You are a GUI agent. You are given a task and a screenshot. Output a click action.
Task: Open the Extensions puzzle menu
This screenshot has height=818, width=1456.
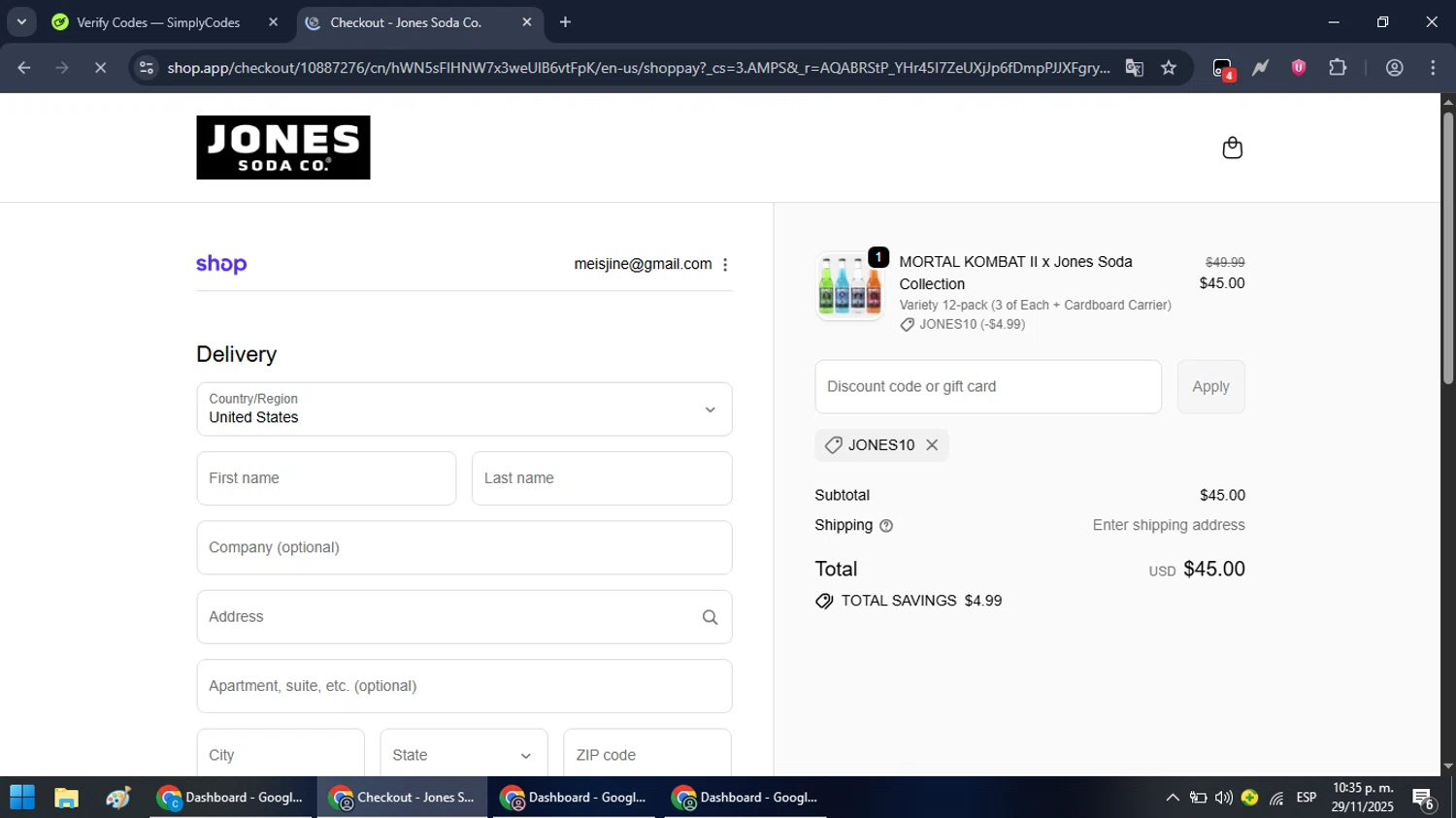pos(1338,68)
